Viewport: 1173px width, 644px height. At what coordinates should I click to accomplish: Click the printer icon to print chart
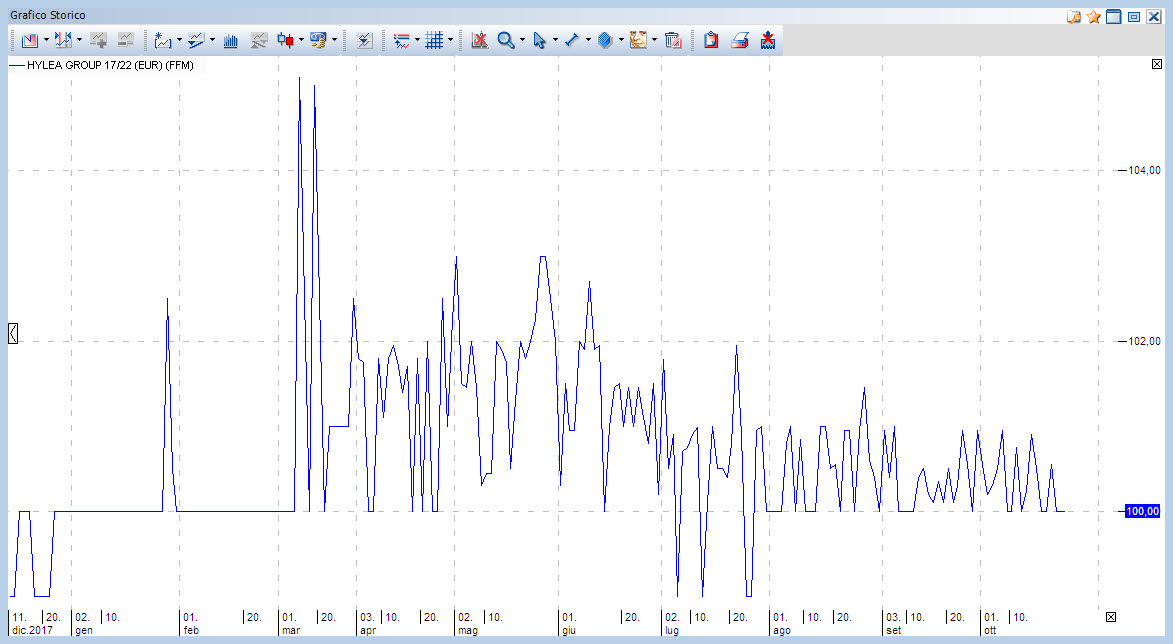(x=740, y=41)
